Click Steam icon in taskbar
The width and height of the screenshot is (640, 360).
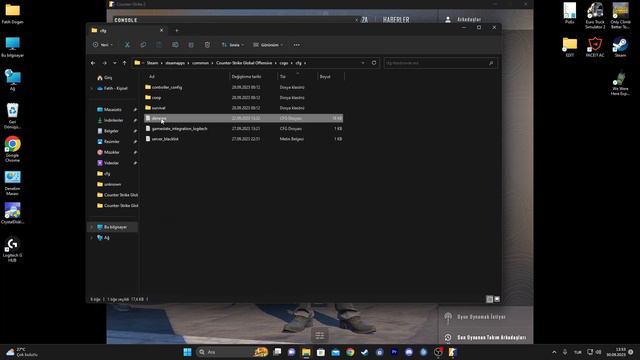click(364, 352)
